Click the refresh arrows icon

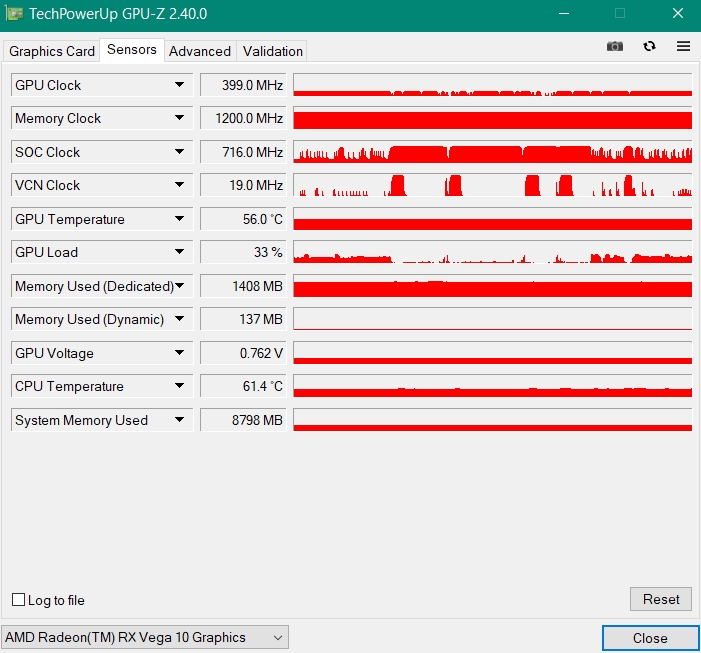pyautogui.click(x=649, y=46)
